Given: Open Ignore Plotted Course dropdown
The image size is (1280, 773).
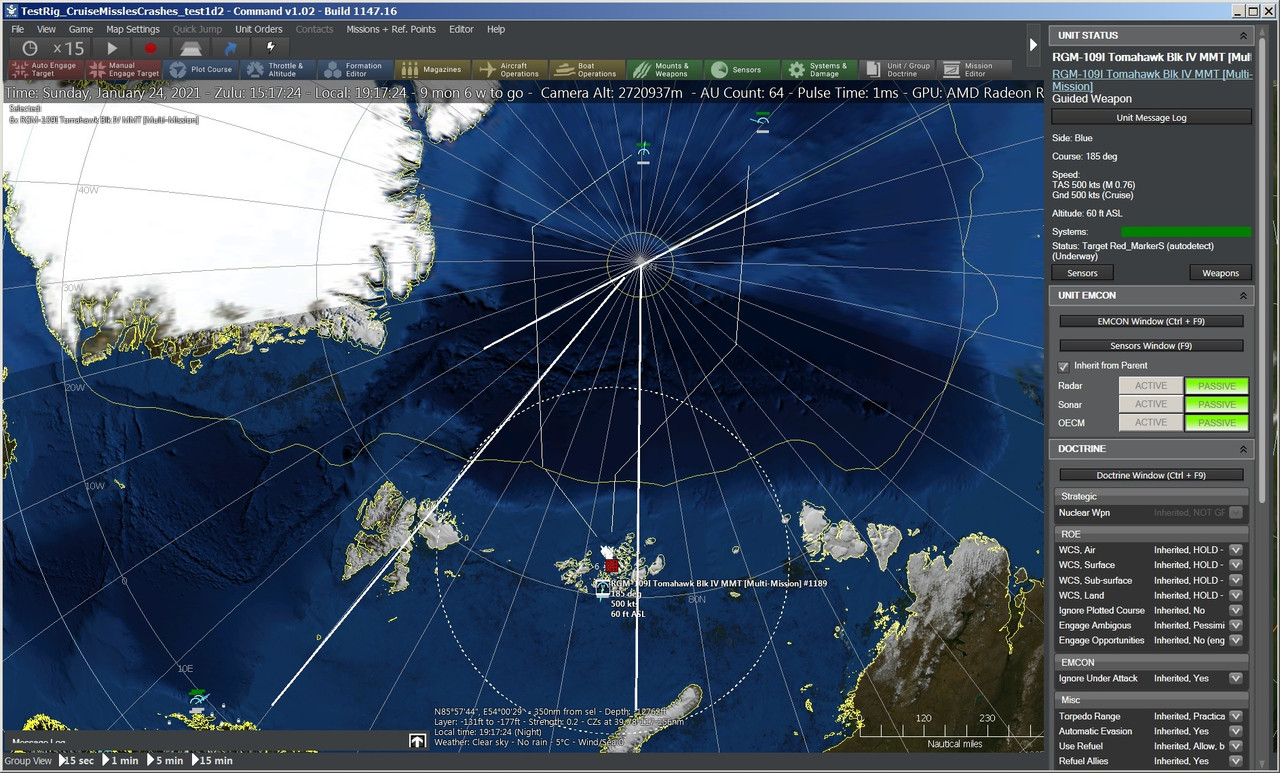Looking at the screenshot, I should pos(1236,610).
